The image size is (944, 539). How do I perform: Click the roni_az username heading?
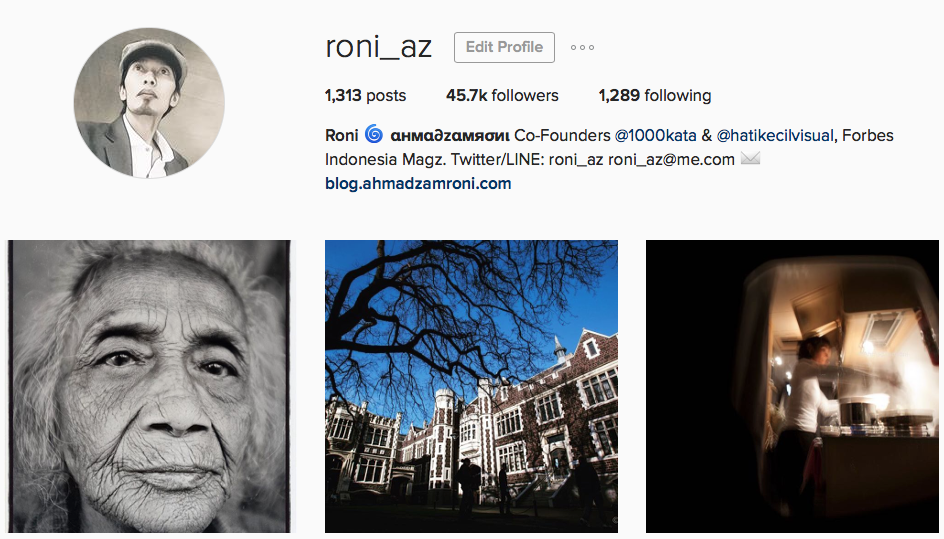click(x=379, y=47)
